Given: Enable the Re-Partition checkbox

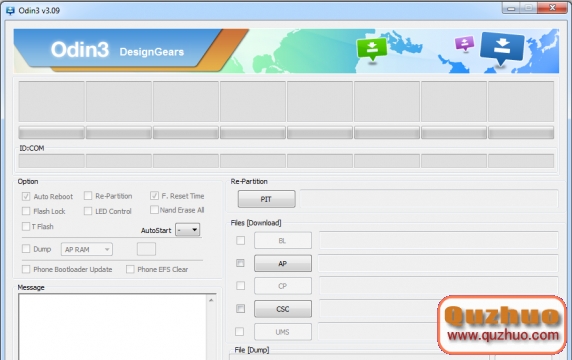Looking at the screenshot, I should click(x=88, y=196).
